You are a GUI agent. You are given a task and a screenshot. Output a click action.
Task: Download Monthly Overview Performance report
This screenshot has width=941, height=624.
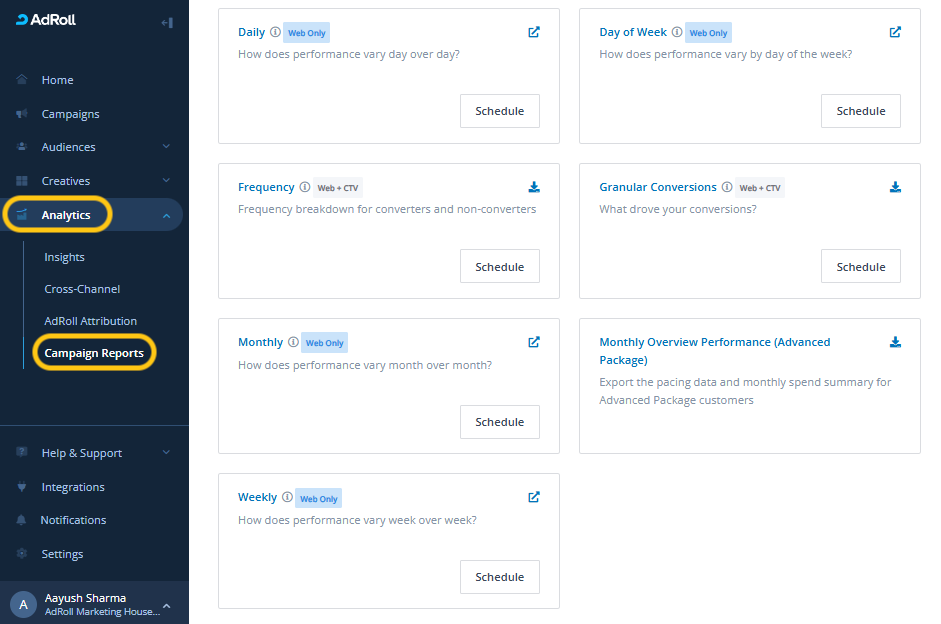tap(895, 342)
